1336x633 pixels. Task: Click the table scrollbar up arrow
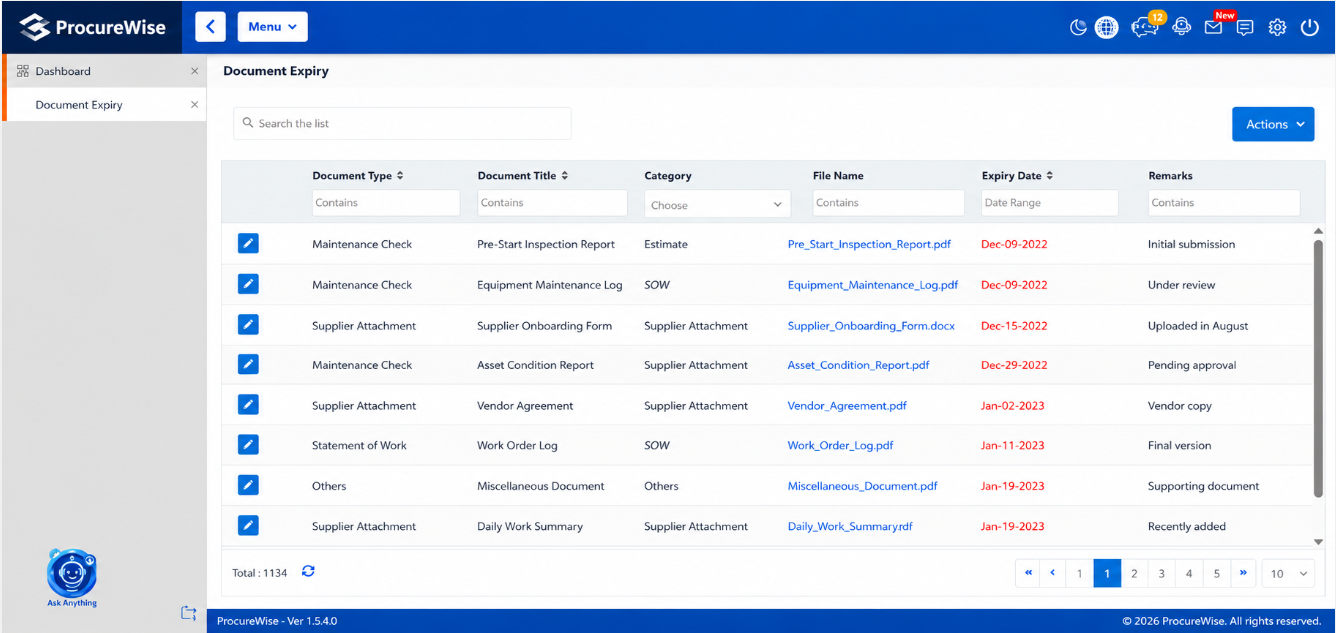click(1318, 231)
